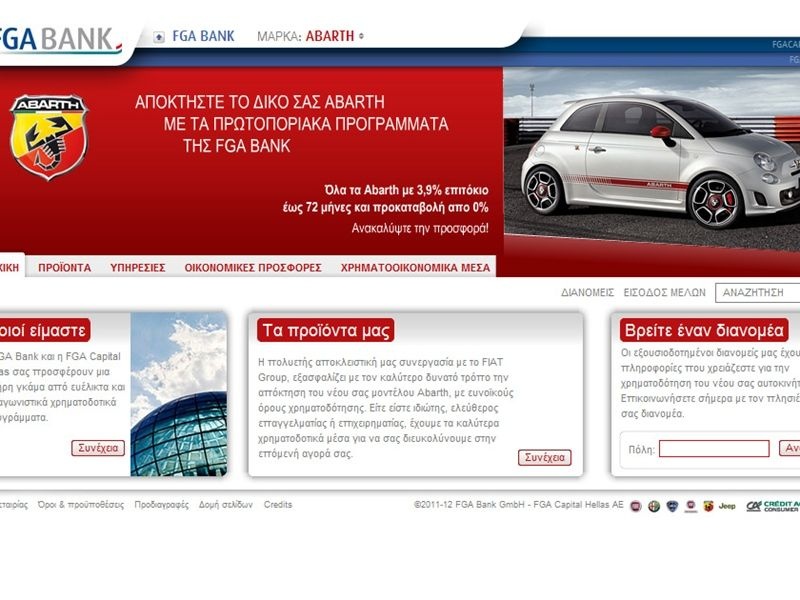Click the Alfa Romeo logo in footer

(651, 505)
